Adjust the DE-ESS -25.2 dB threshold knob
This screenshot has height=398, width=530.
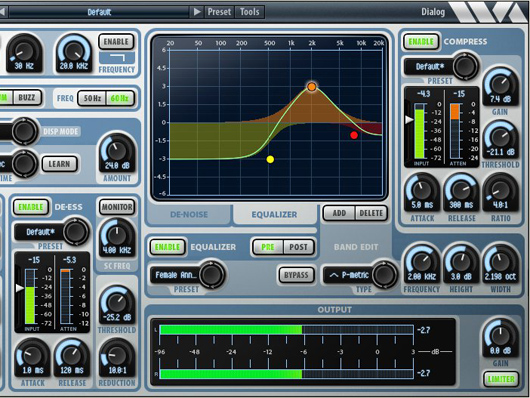click(x=117, y=303)
